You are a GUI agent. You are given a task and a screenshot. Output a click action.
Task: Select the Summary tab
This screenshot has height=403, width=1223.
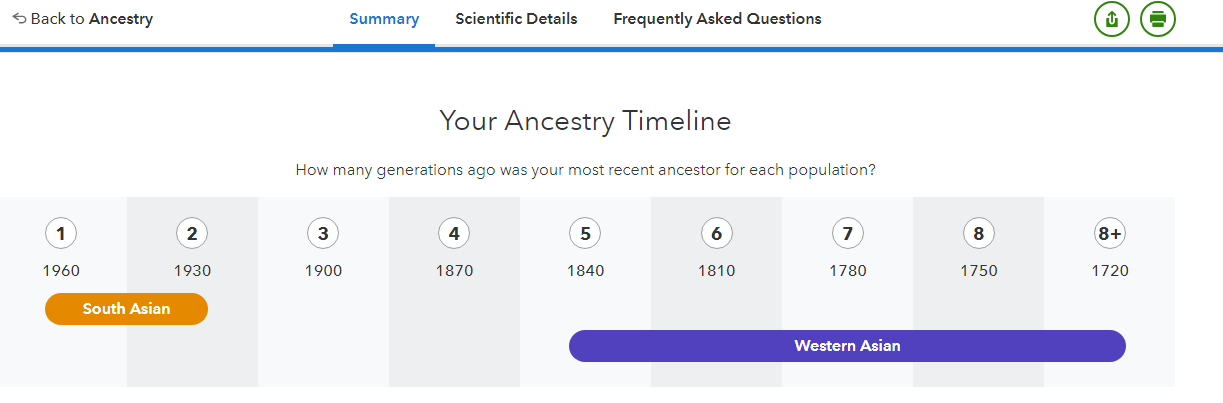384,19
